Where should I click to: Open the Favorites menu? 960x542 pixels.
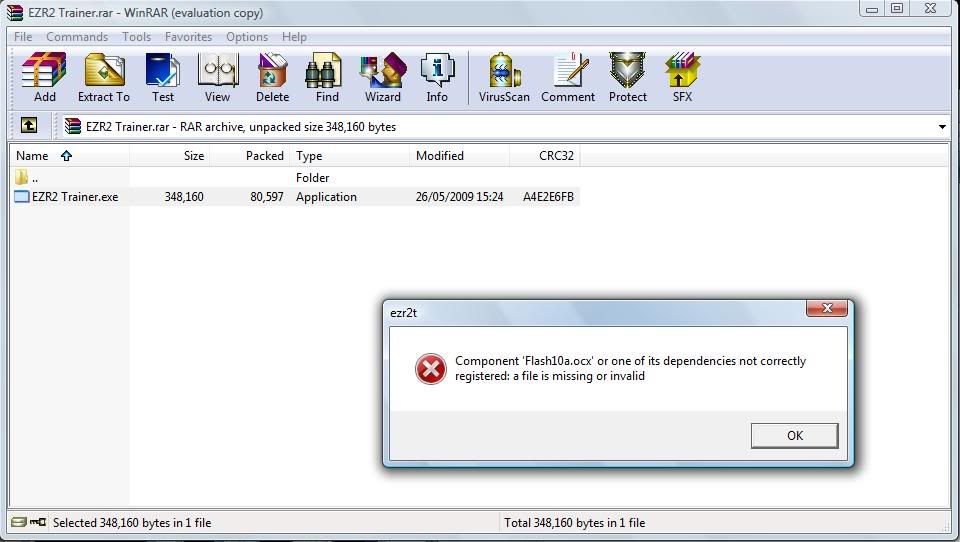(x=188, y=37)
